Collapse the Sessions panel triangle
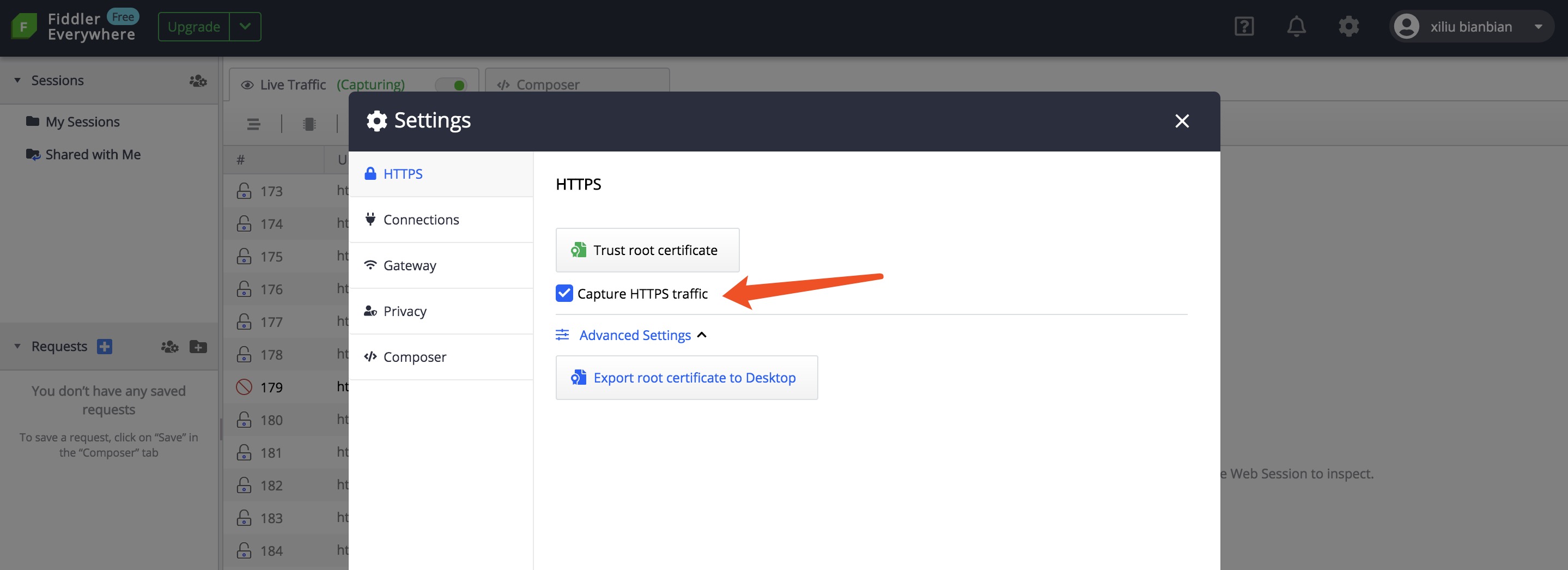Image resolution: width=1568 pixels, height=570 pixels. (17, 80)
